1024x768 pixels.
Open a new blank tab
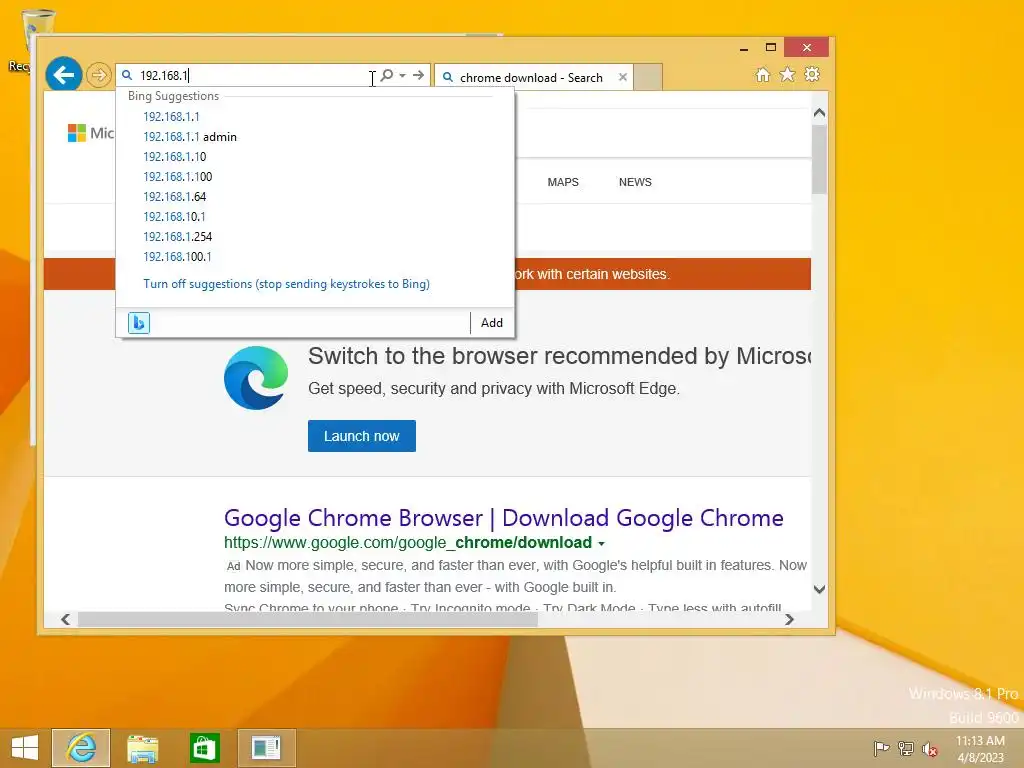coord(648,77)
